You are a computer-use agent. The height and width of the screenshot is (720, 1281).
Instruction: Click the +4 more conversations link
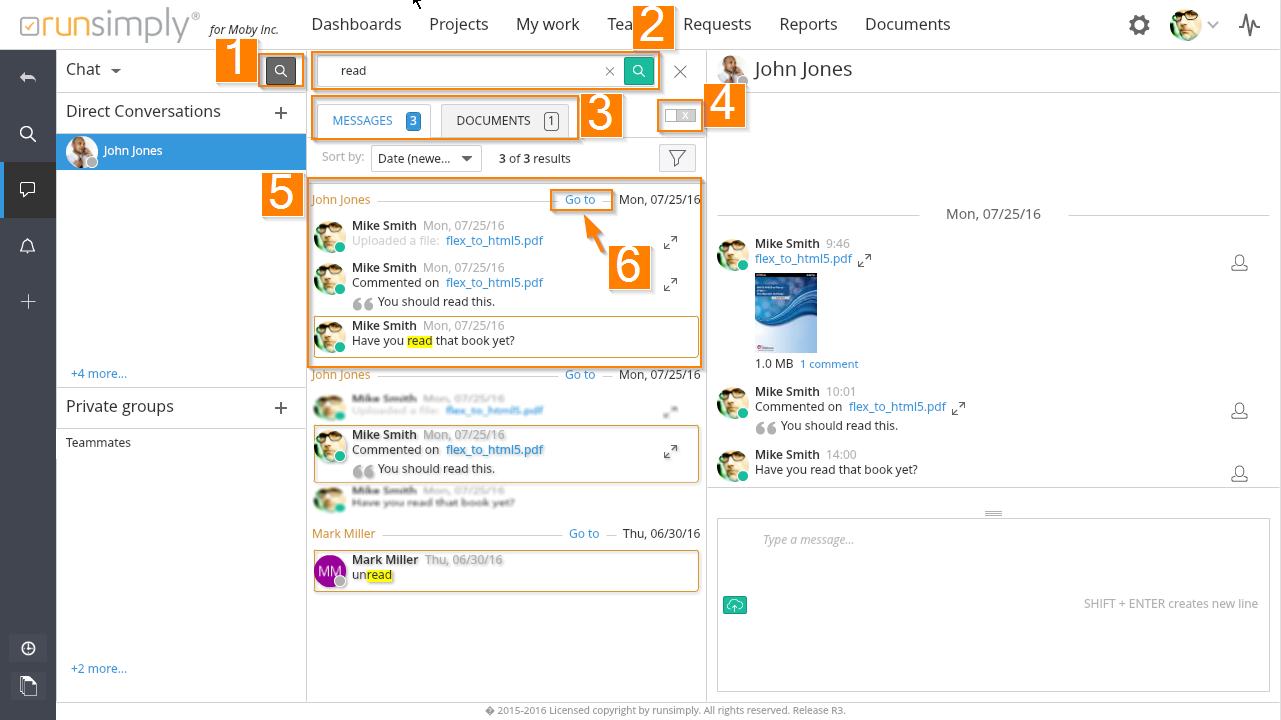(x=98, y=374)
